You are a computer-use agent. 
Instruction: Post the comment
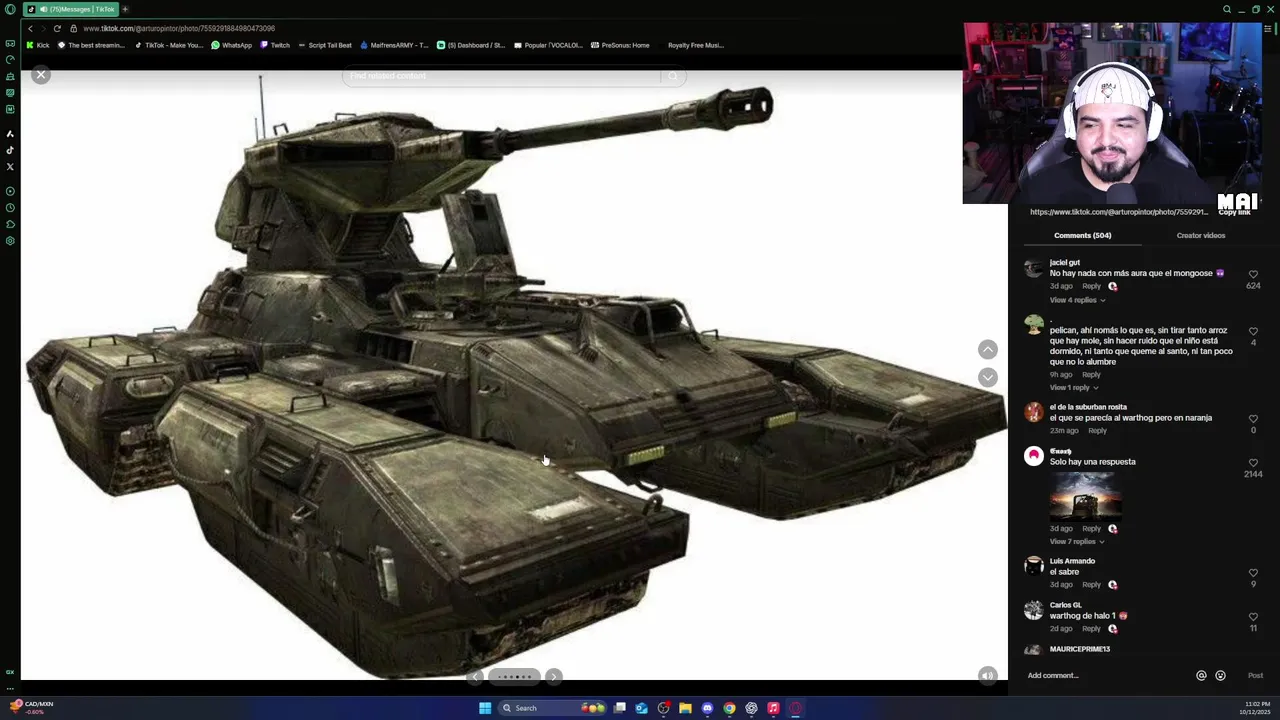(1255, 676)
